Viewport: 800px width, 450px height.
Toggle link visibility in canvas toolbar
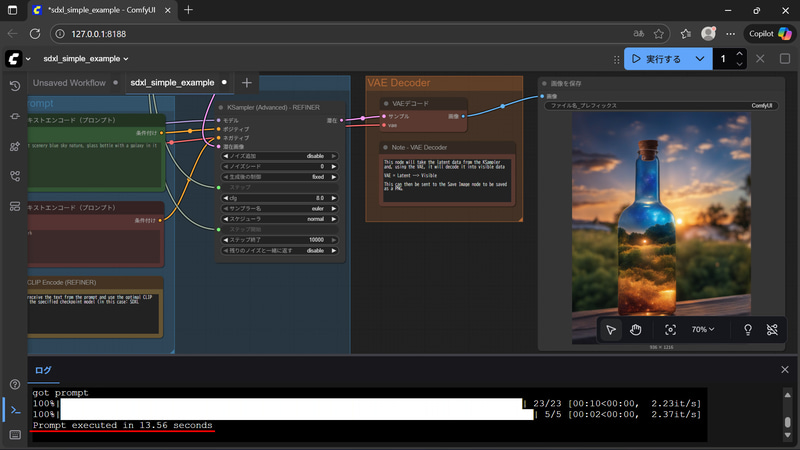click(x=772, y=330)
